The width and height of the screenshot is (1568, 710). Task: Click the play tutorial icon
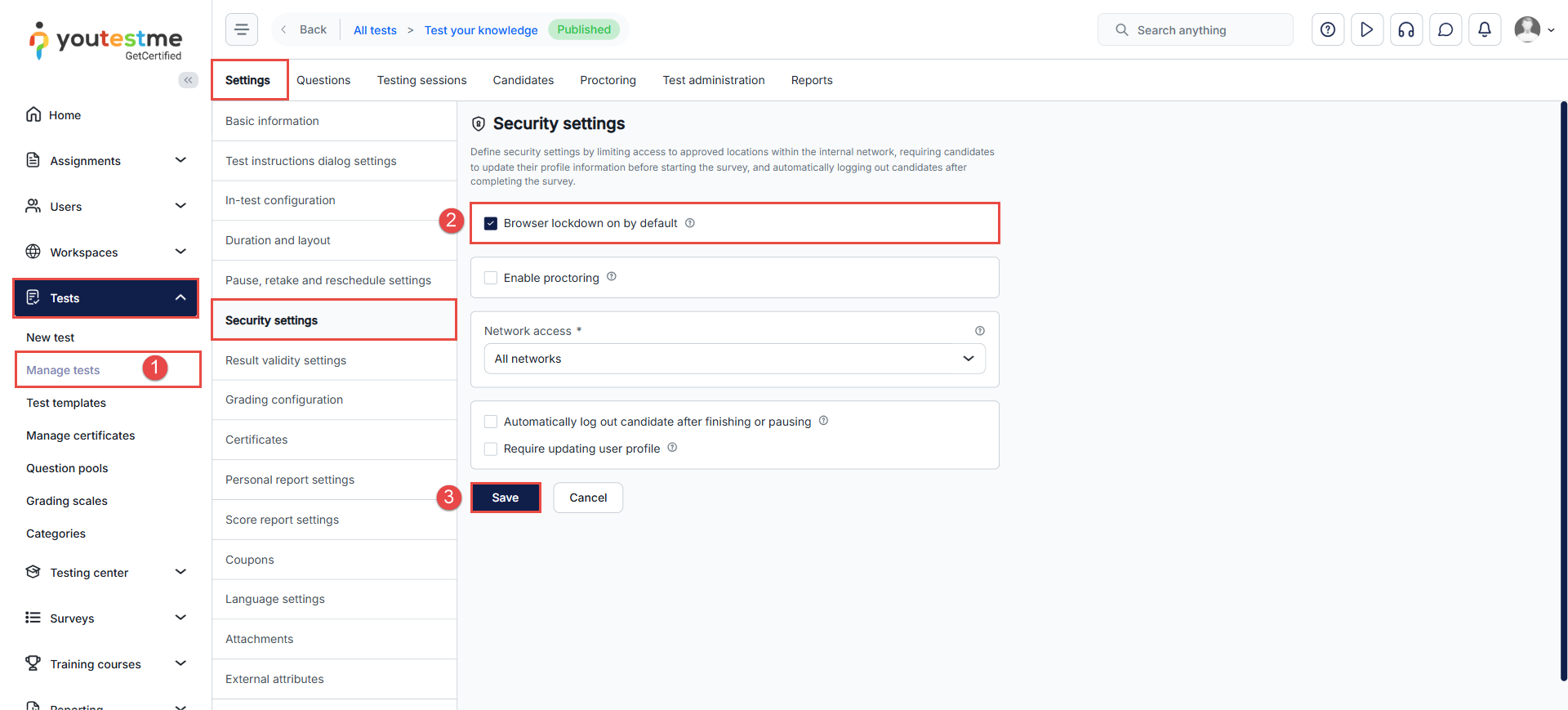1367,30
